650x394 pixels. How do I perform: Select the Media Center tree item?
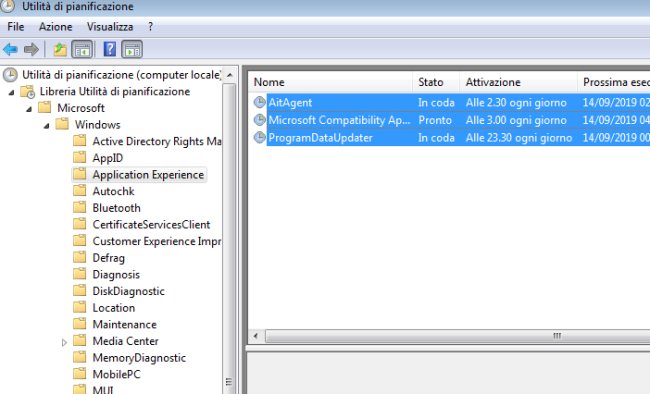125,341
